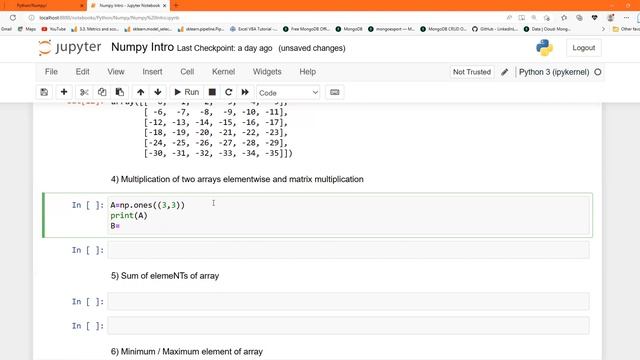Click the output row beginning with -12
Image resolution: width=640 pixels, height=360 pixels.
(216, 122)
